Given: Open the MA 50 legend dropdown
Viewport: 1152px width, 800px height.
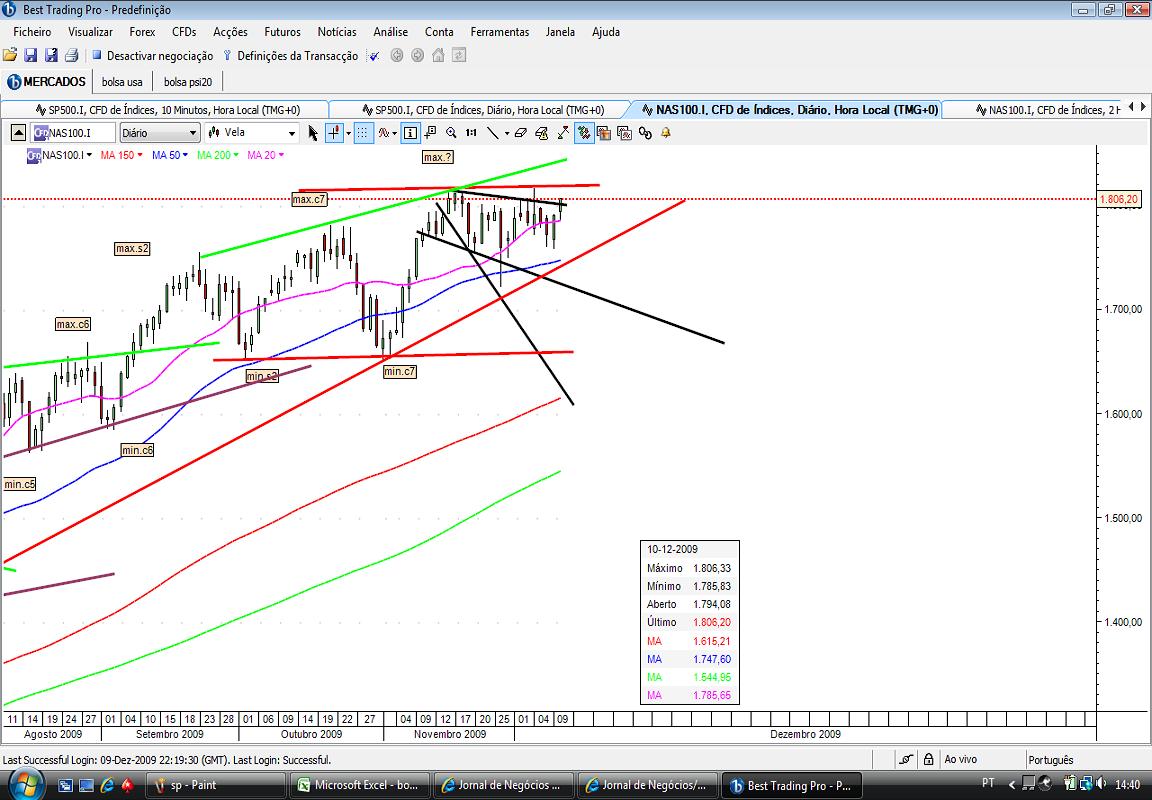Looking at the screenshot, I should pos(185,155).
